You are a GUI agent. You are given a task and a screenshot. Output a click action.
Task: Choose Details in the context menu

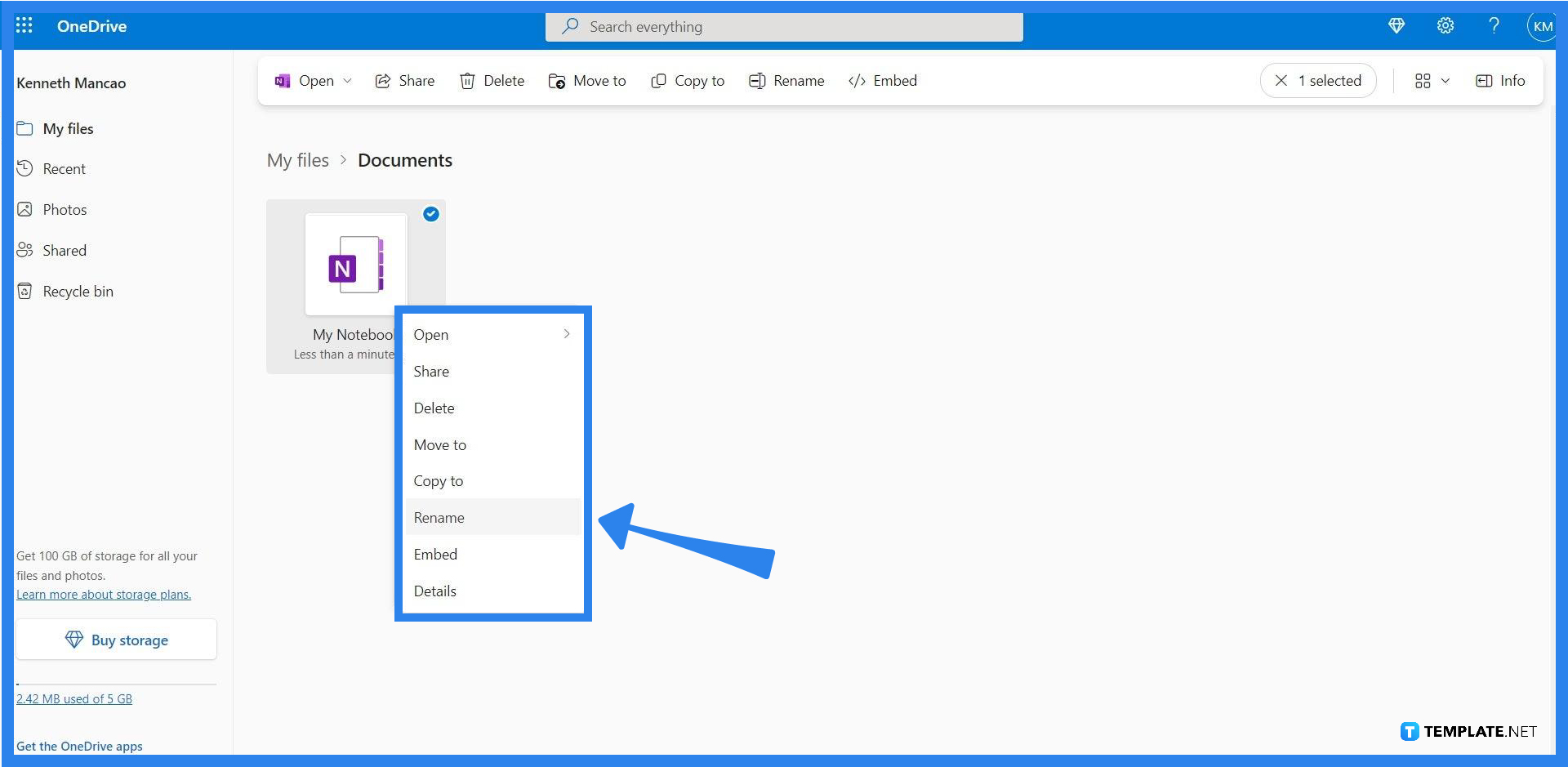coord(434,591)
